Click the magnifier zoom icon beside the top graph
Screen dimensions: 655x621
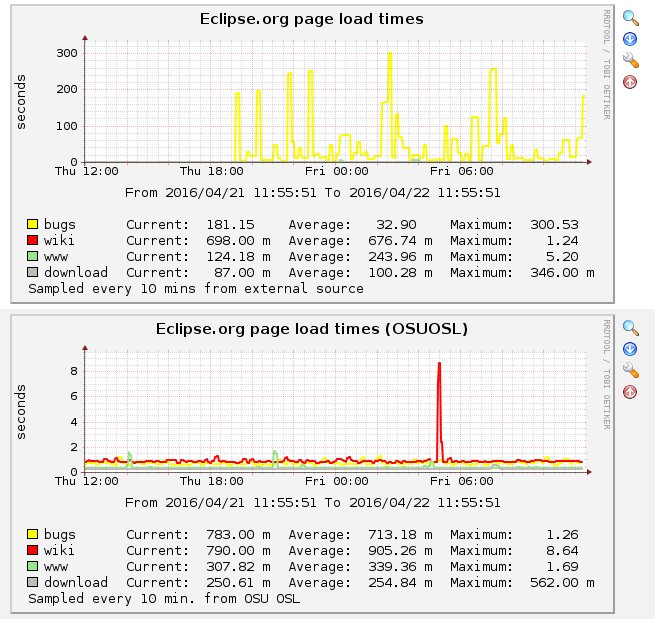[630, 18]
